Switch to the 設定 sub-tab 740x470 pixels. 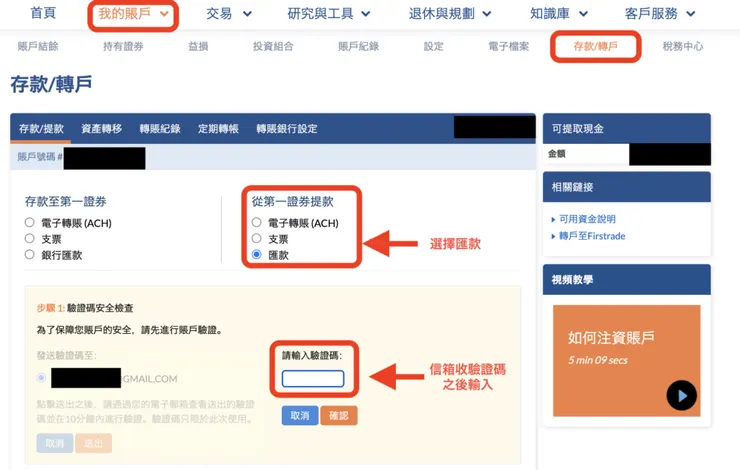pyautogui.click(x=434, y=46)
